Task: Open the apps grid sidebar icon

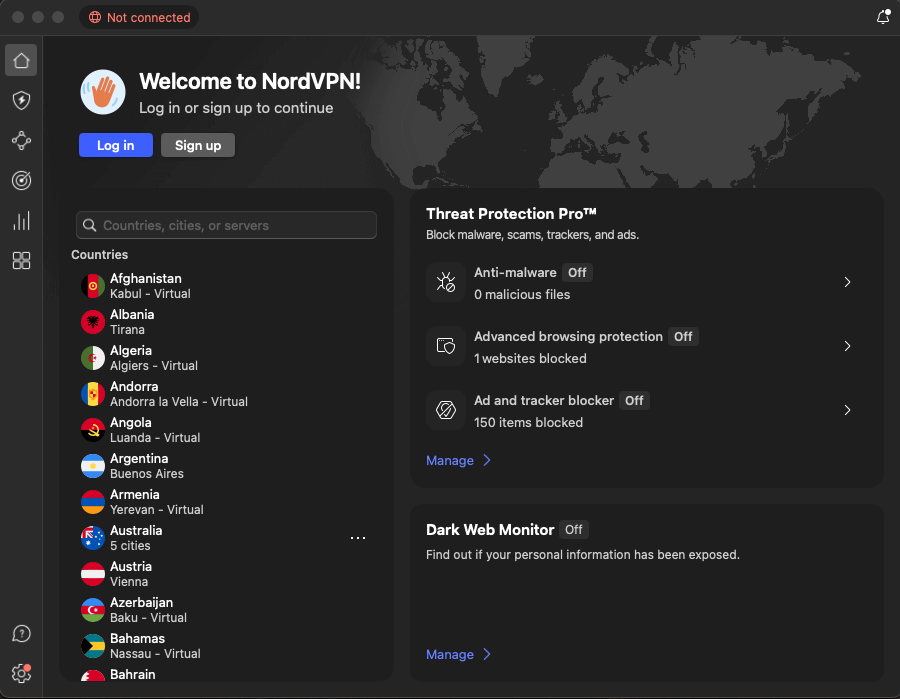Action: coord(21,261)
